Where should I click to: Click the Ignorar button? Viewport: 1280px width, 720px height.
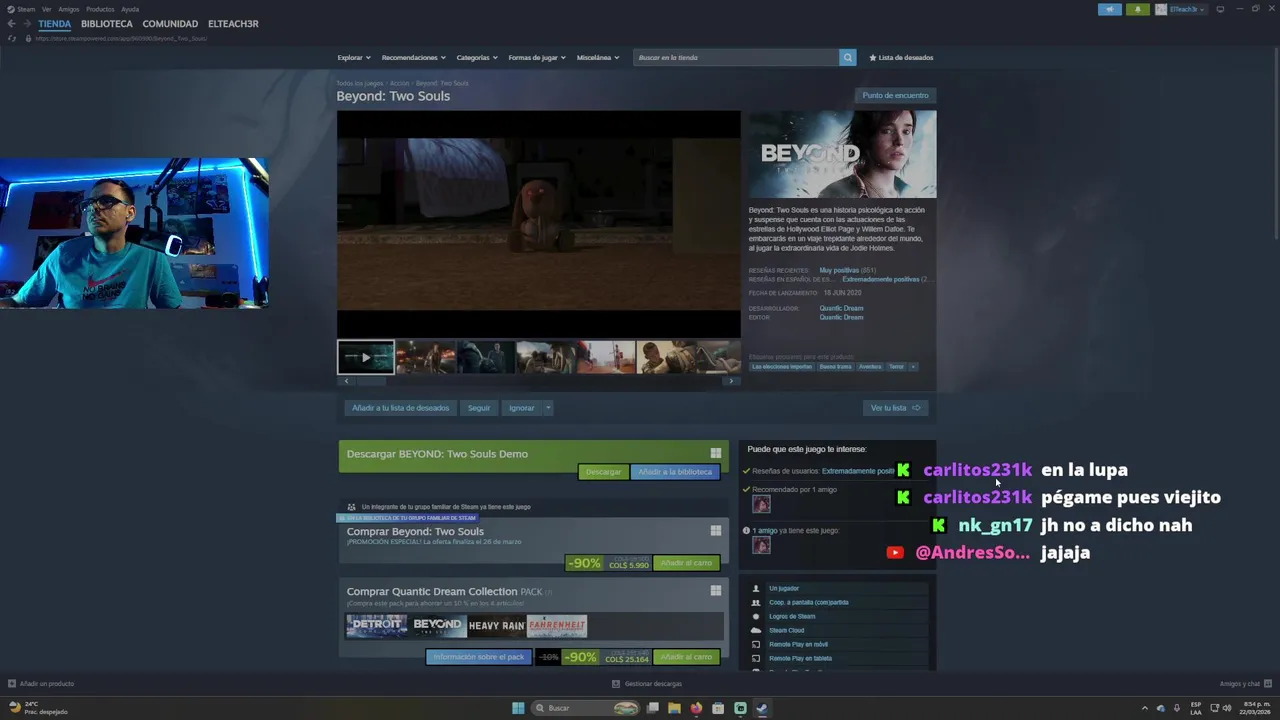(522, 408)
